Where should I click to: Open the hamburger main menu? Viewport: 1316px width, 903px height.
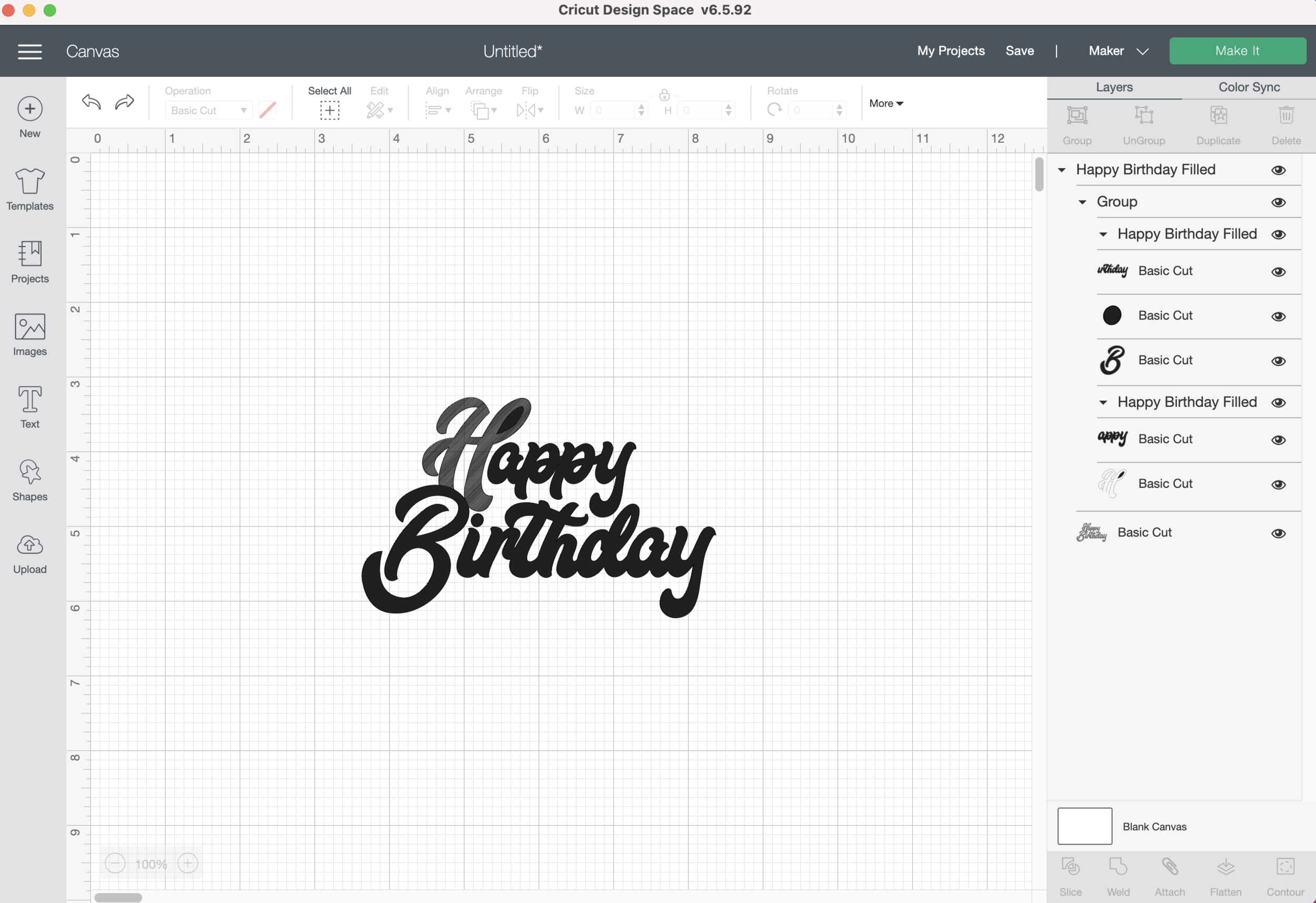tap(29, 52)
